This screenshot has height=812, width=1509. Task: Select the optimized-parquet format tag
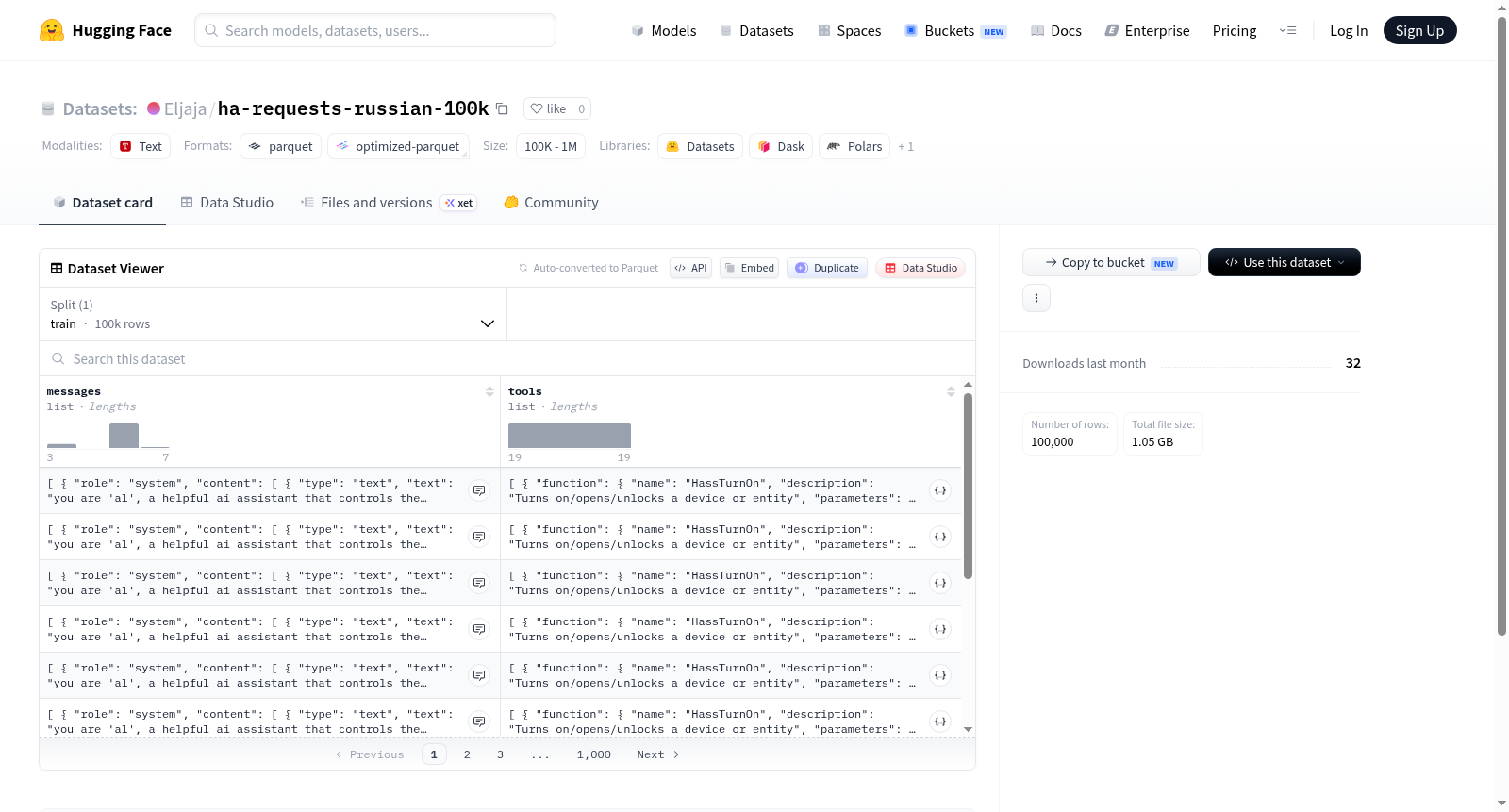coord(398,146)
